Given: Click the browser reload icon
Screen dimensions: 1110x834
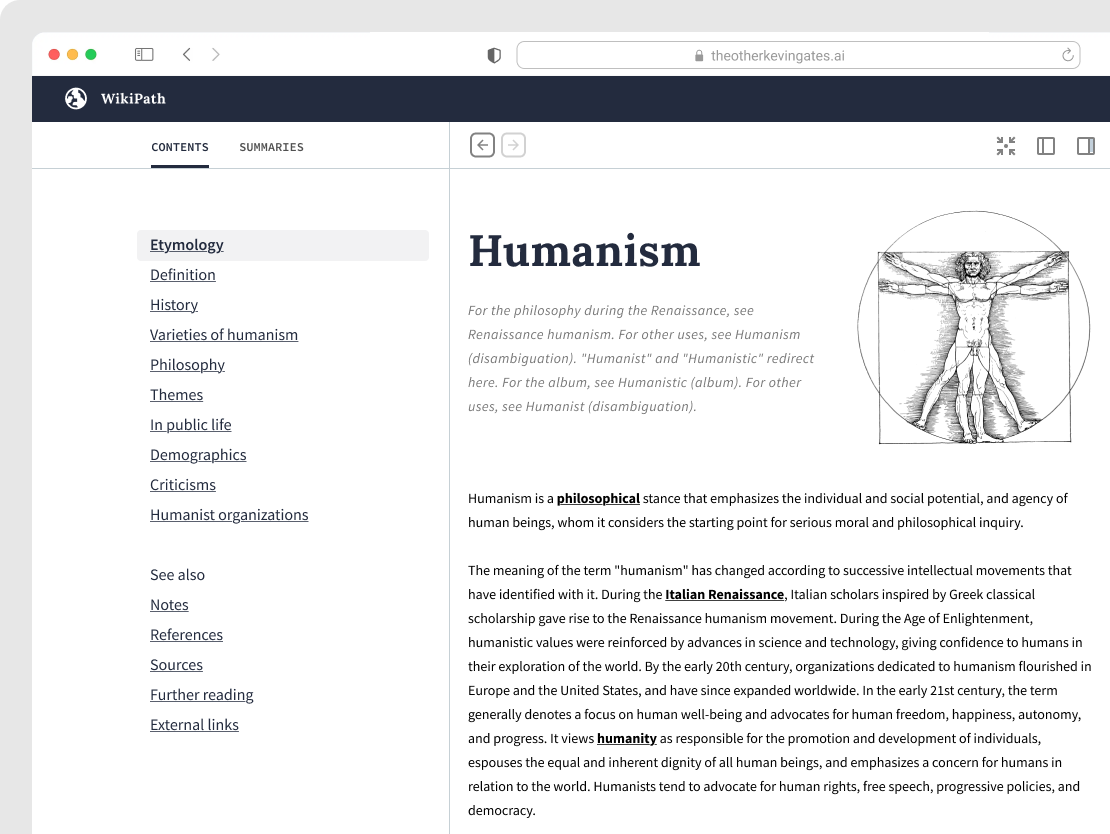Looking at the screenshot, I should click(1067, 55).
